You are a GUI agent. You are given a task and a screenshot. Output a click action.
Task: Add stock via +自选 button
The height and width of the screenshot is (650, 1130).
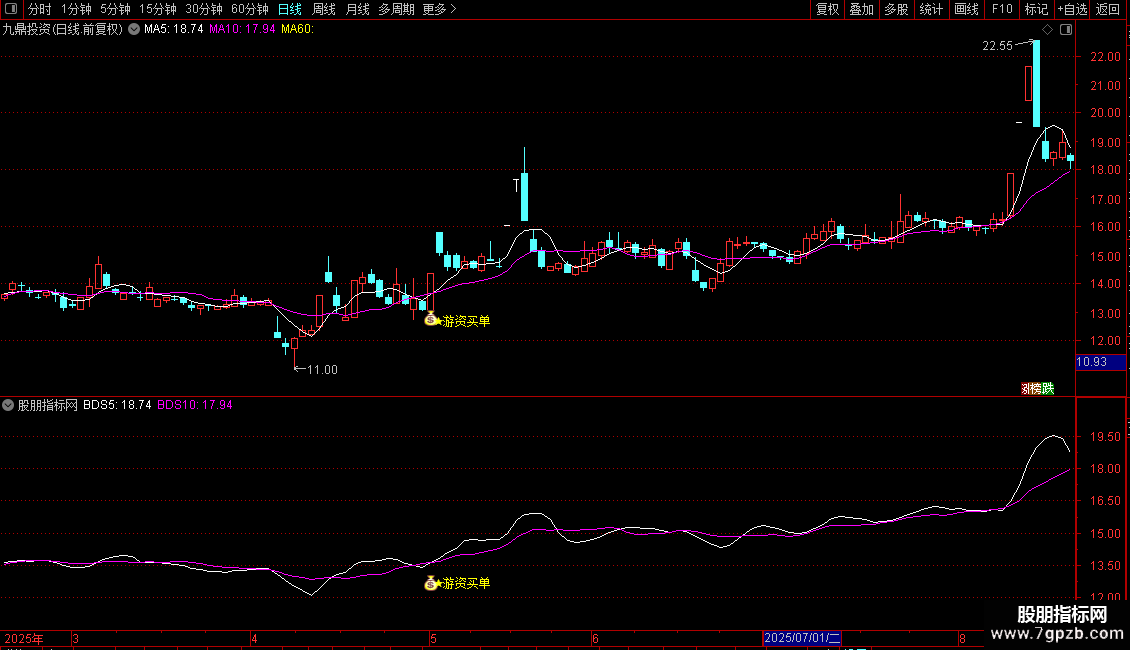[1072, 9]
